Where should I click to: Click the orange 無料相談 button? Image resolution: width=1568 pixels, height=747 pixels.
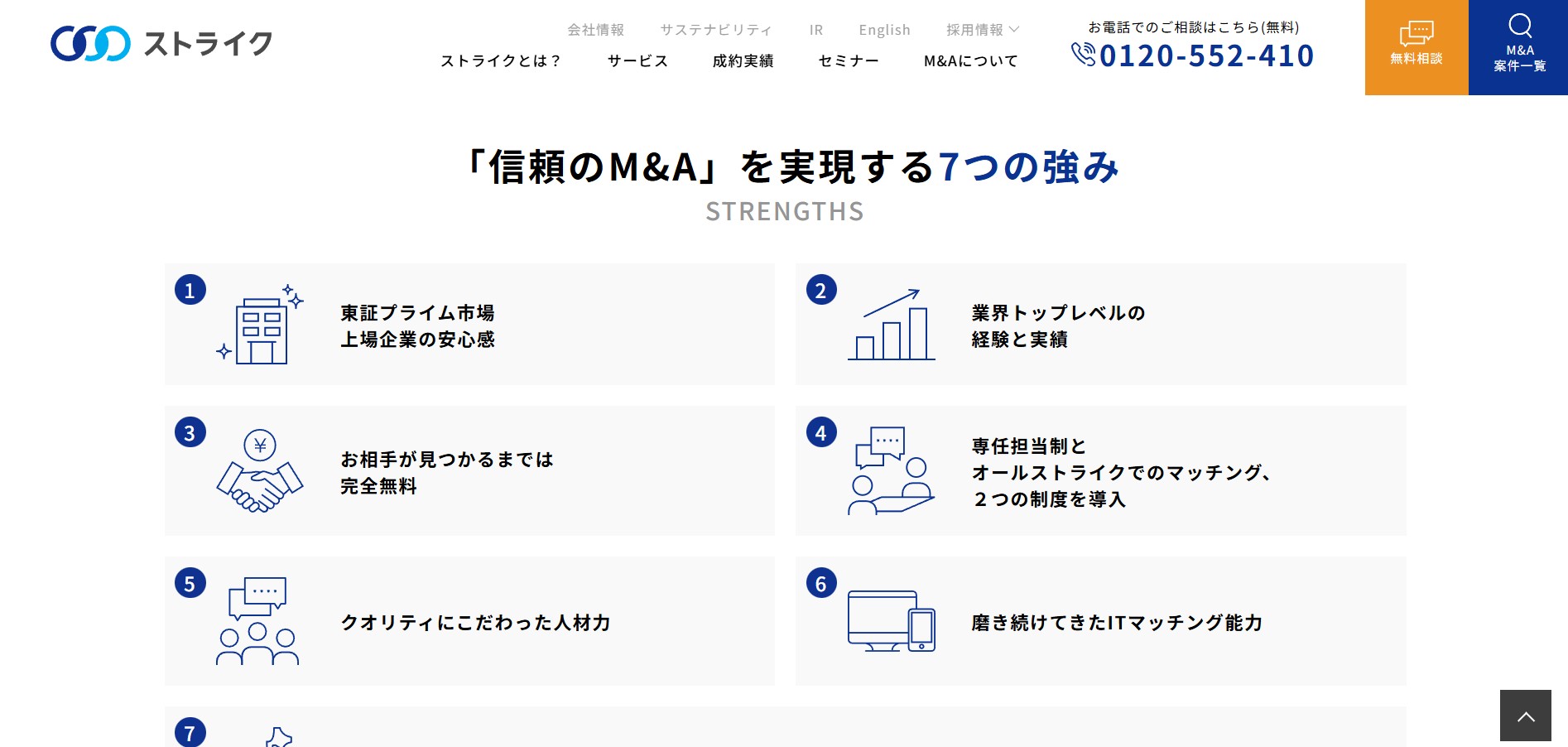click(x=1416, y=47)
